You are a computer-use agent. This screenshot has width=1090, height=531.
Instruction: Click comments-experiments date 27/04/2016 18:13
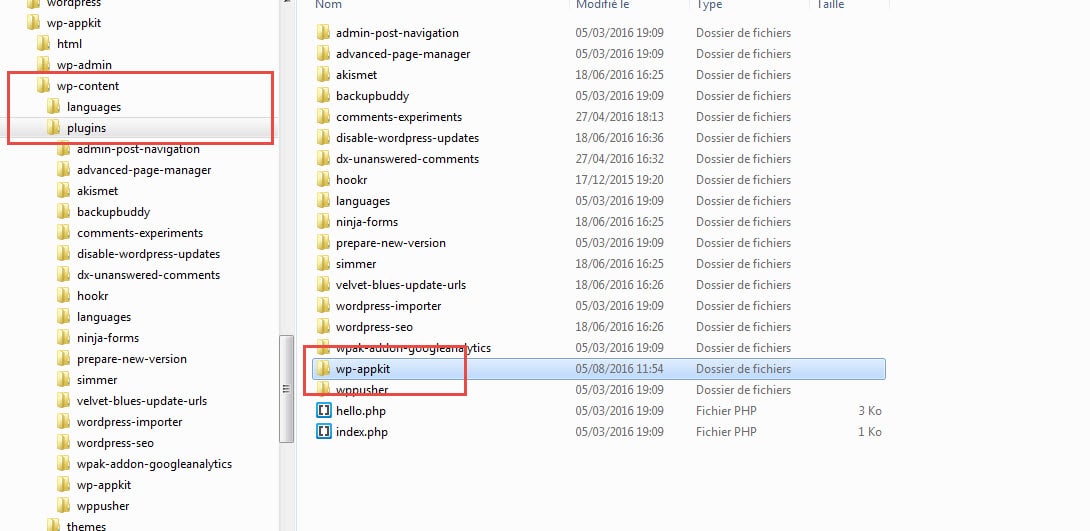pyautogui.click(x=619, y=117)
